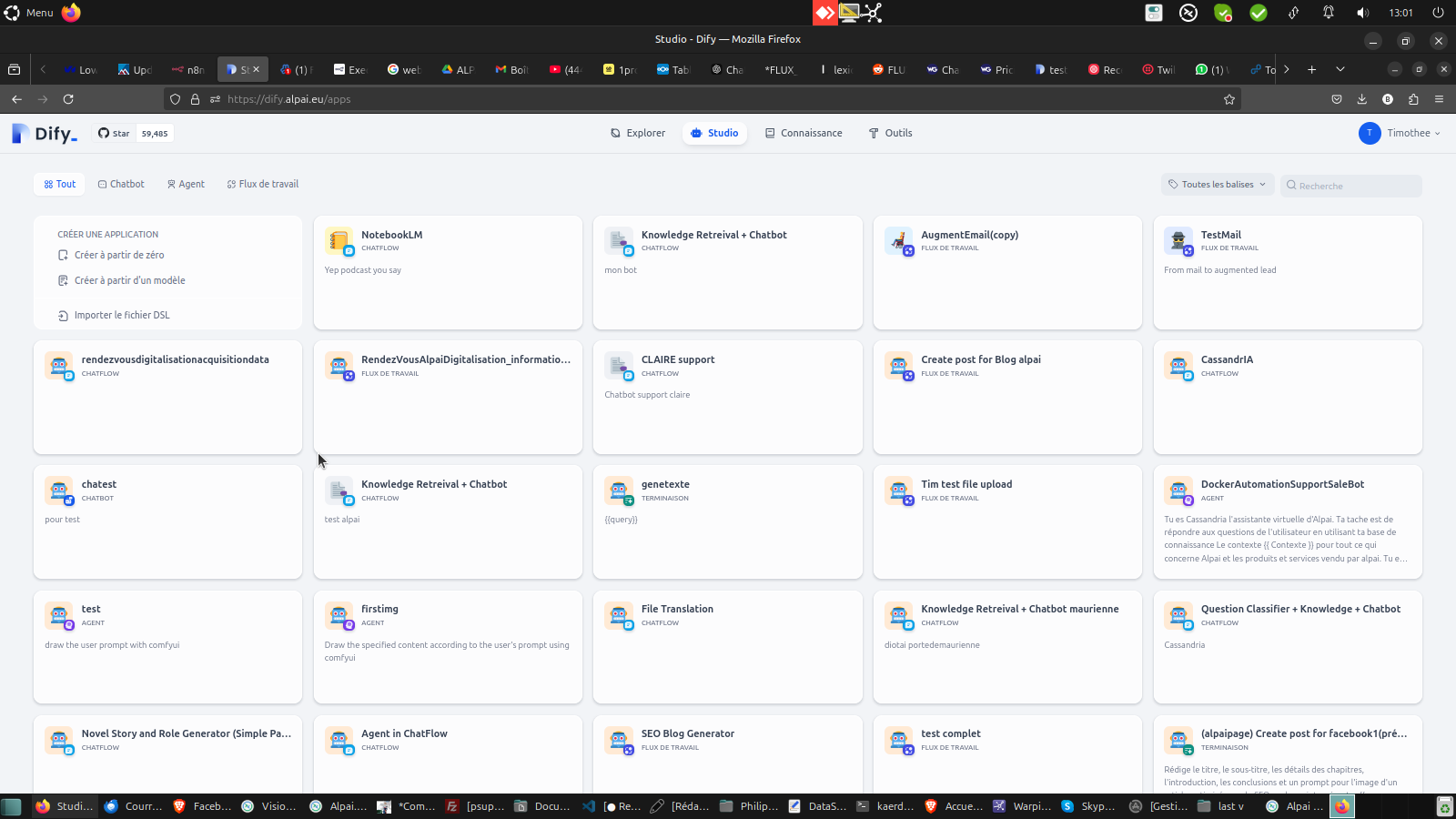1456x819 pixels.
Task: Click the browser URL address bar
Action: 701,99
